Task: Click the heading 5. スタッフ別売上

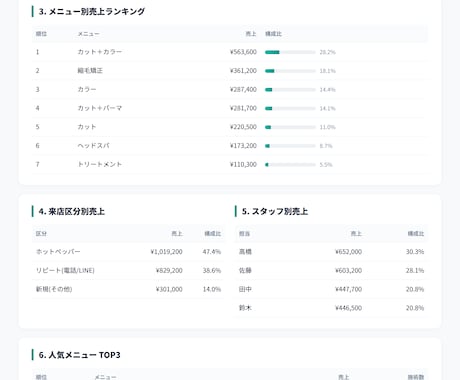Action: 275,211
